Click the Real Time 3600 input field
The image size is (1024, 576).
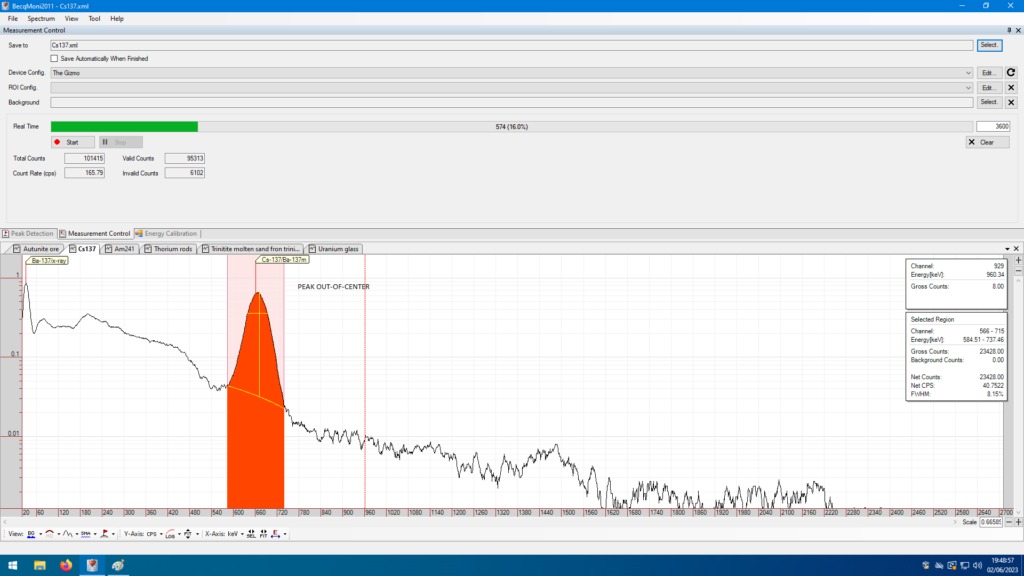[993, 127]
